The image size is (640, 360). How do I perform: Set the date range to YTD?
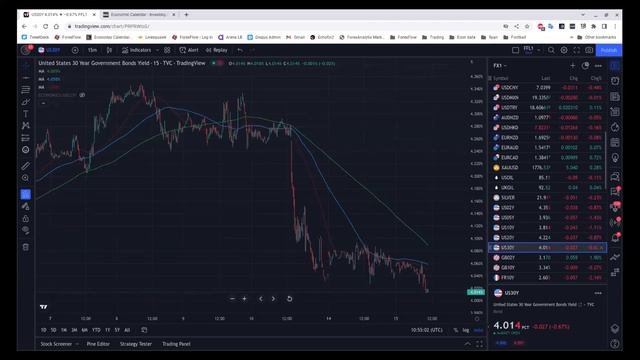(x=96, y=330)
